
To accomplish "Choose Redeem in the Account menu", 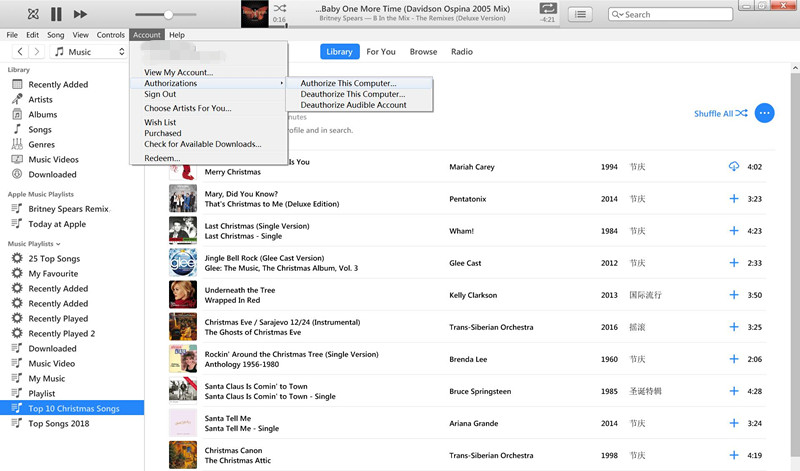I will [162, 158].
